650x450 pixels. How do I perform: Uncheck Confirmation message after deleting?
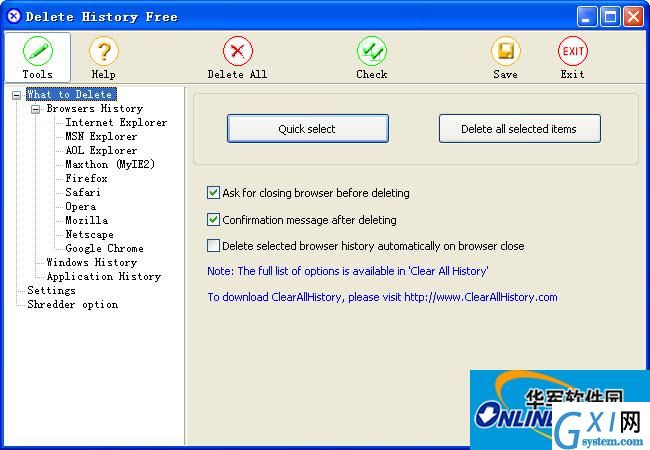(x=213, y=220)
